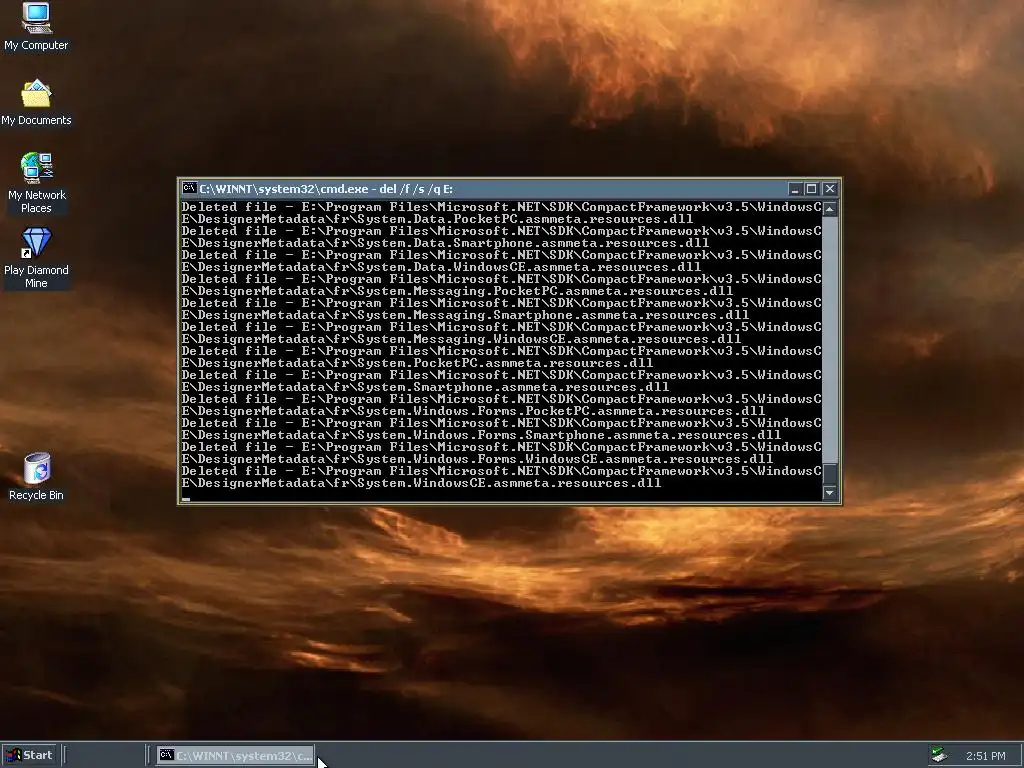Click the System.Windows.Forms.PocketPC.asmmeta.resources.dll line
Image resolution: width=1024 pixels, height=768 pixels.
tap(473, 411)
